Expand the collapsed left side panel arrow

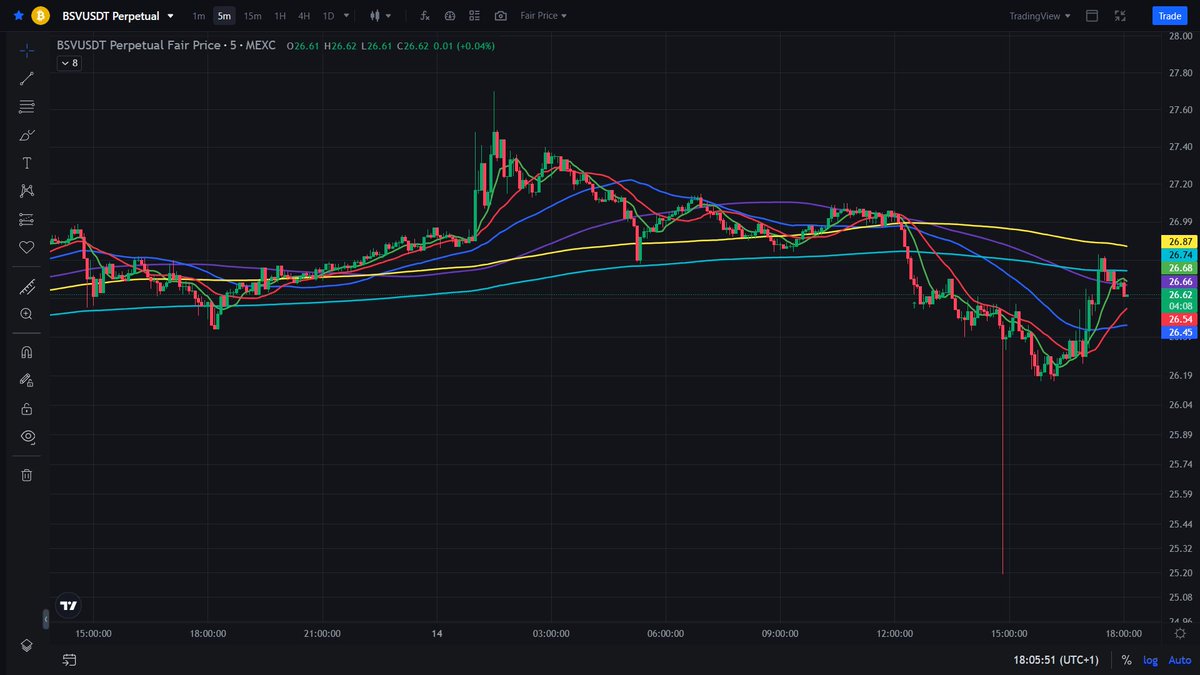(x=45, y=619)
